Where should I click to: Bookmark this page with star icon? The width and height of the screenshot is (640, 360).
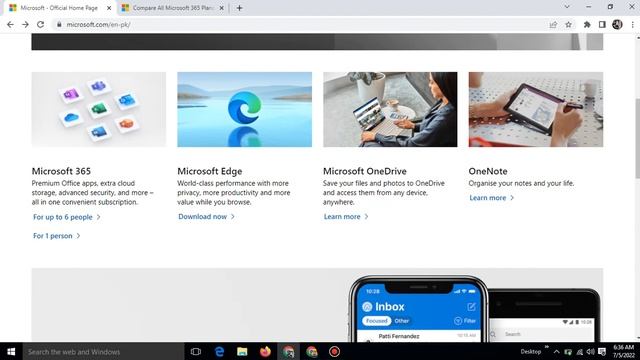pos(568,24)
